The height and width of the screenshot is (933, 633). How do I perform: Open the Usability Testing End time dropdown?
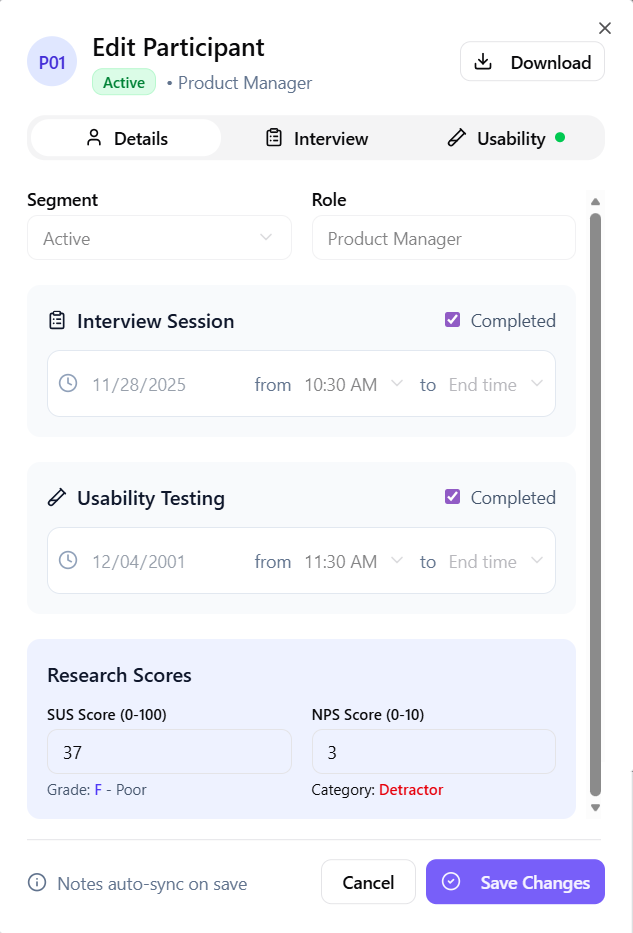pos(496,561)
